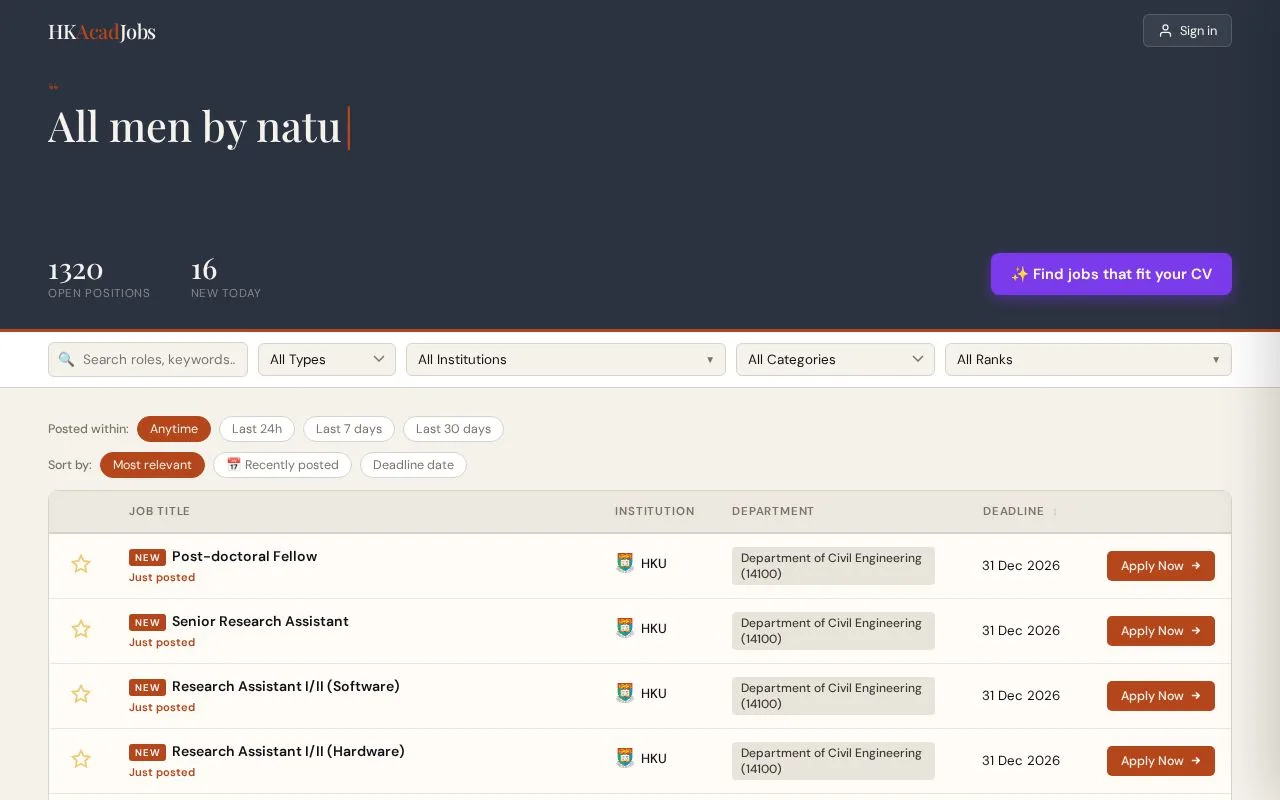Filter posted within Last 7 days
The width and height of the screenshot is (1280, 800).
(x=349, y=429)
